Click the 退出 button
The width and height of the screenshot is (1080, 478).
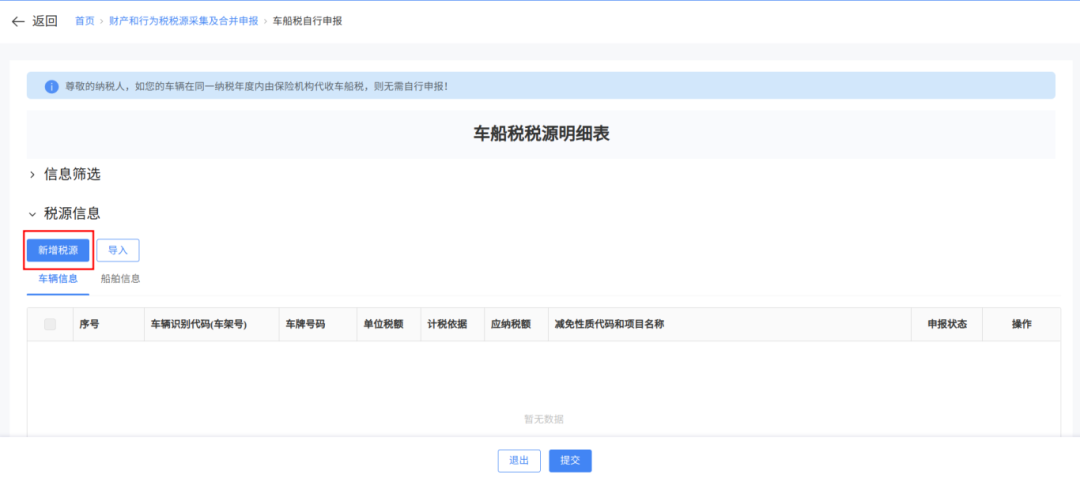point(519,461)
